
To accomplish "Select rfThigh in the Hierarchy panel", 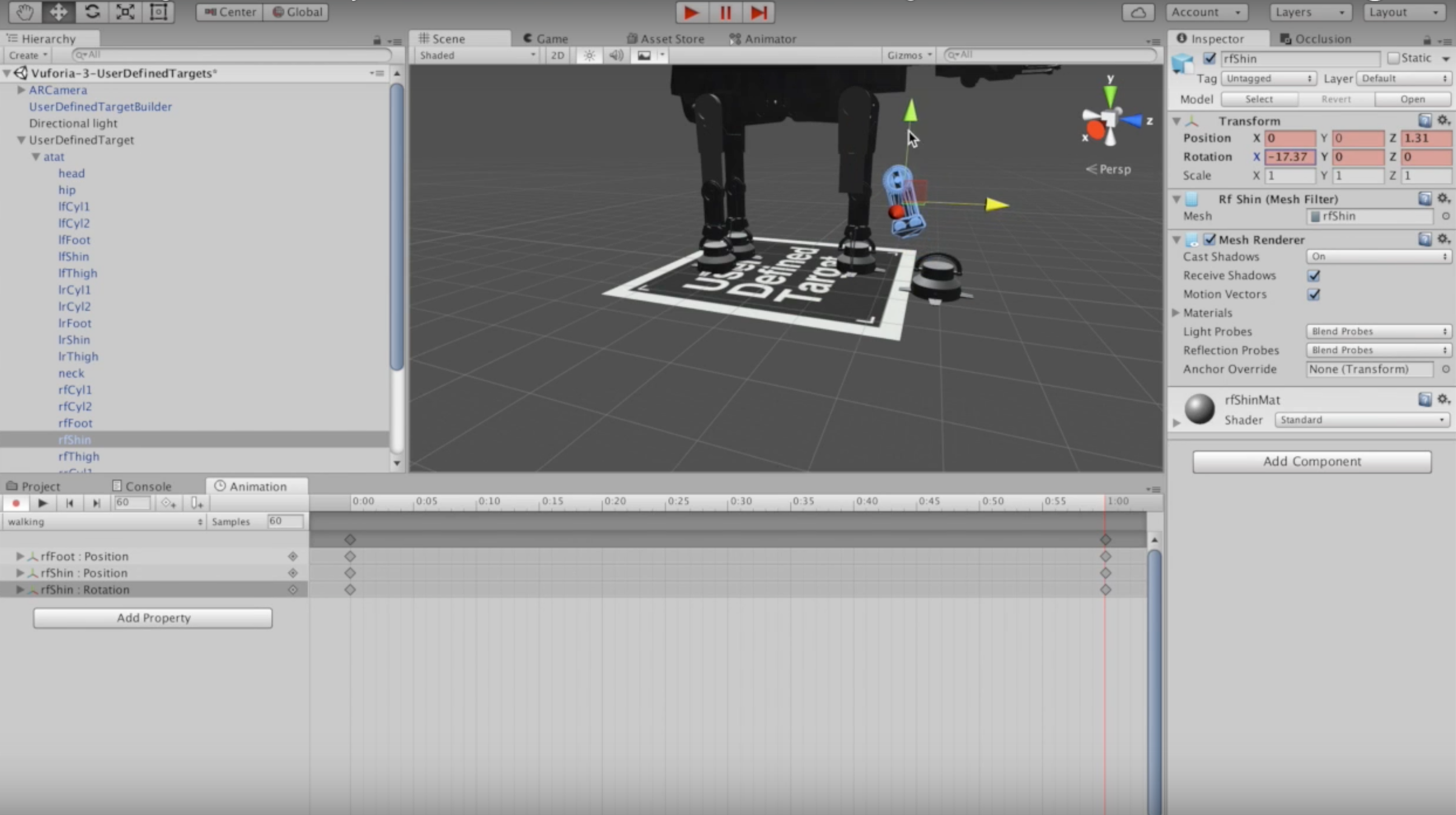I will (x=78, y=456).
